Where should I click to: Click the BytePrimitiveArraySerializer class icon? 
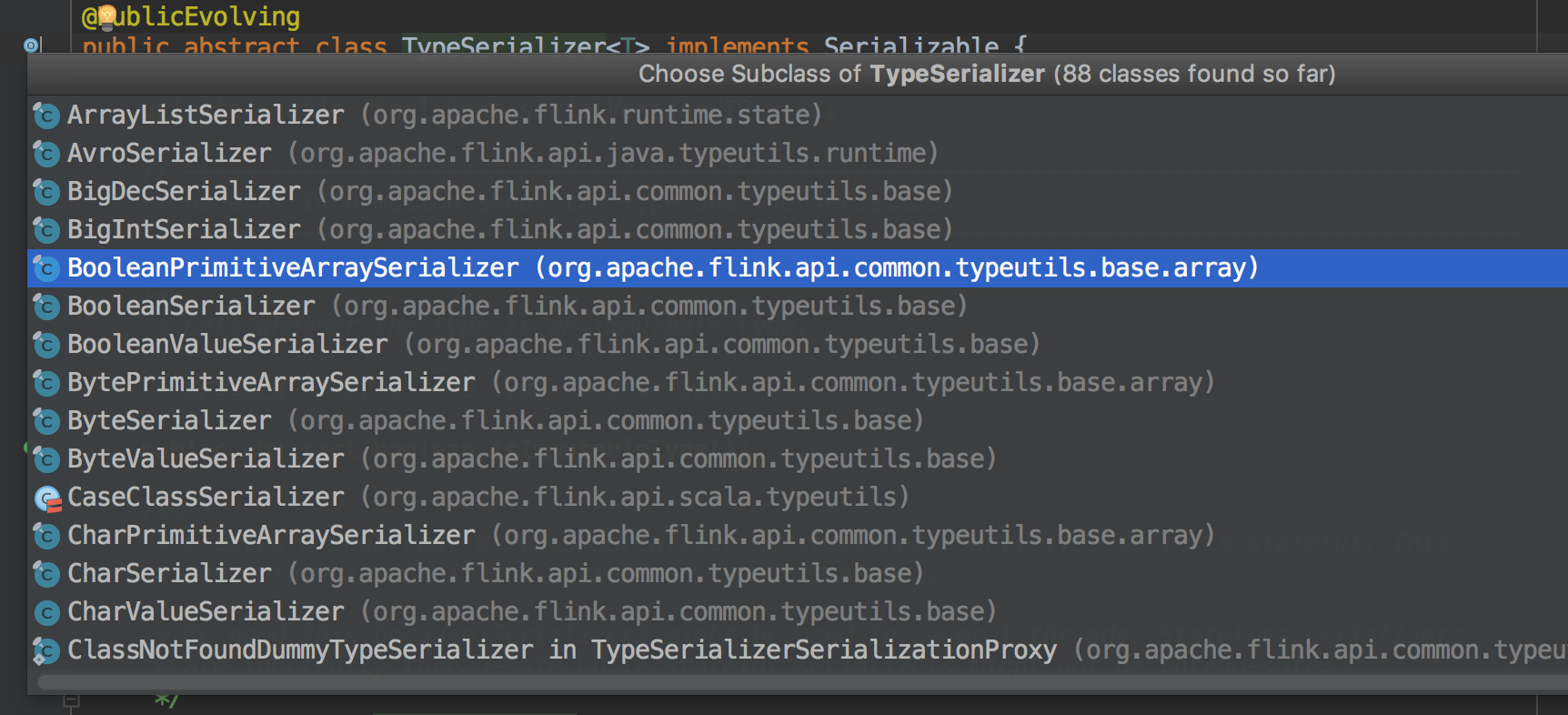46,383
